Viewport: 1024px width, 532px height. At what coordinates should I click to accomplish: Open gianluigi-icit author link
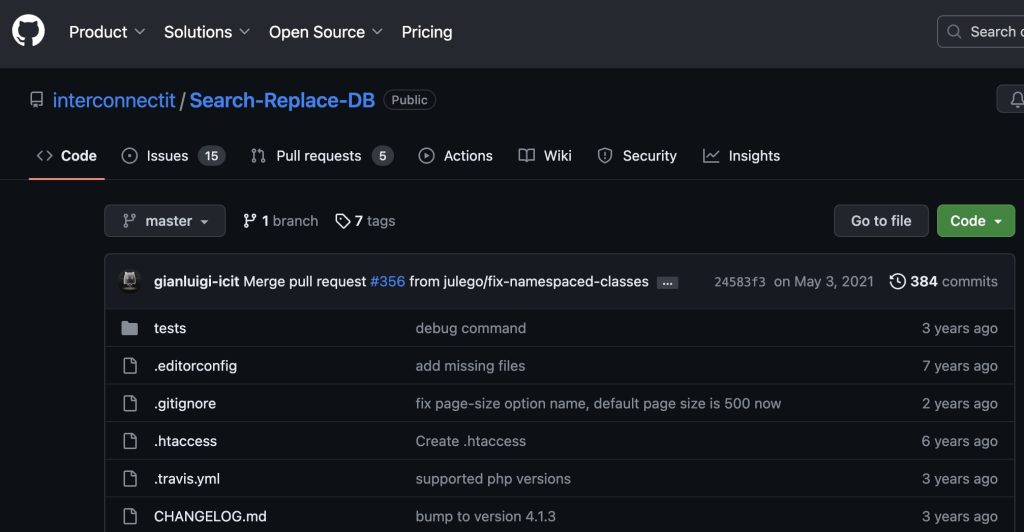[197, 281]
